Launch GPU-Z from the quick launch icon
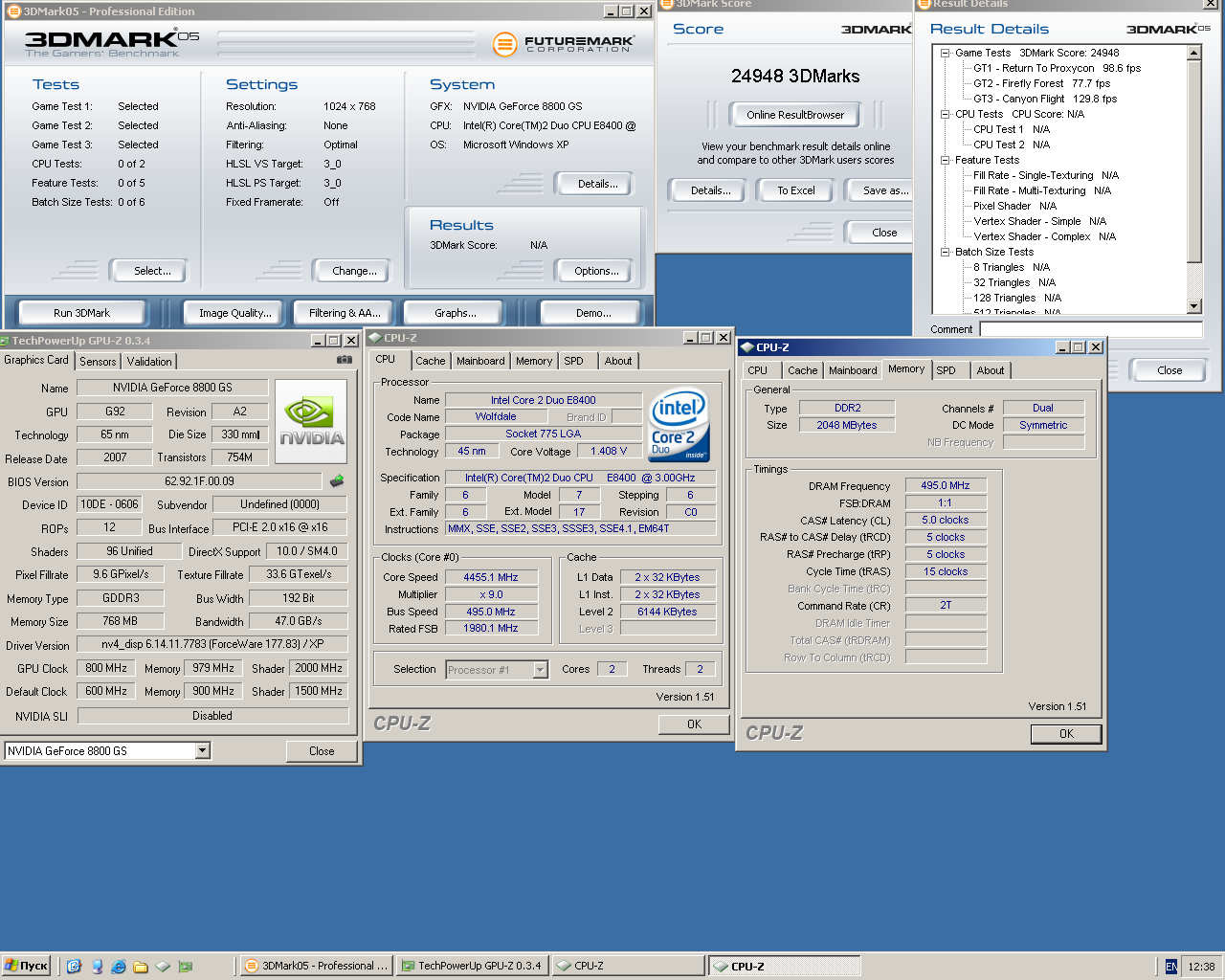Screen dimensions: 1225x980 click(186, 967)
